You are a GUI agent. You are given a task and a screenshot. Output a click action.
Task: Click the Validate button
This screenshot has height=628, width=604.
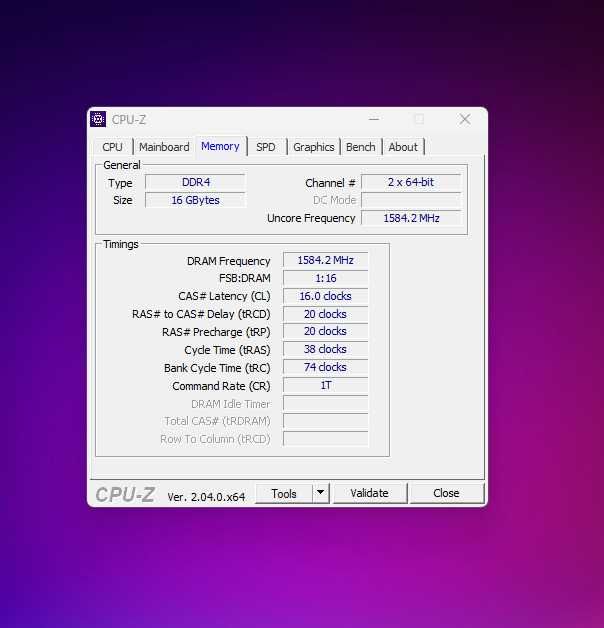(x=369, y=493)
